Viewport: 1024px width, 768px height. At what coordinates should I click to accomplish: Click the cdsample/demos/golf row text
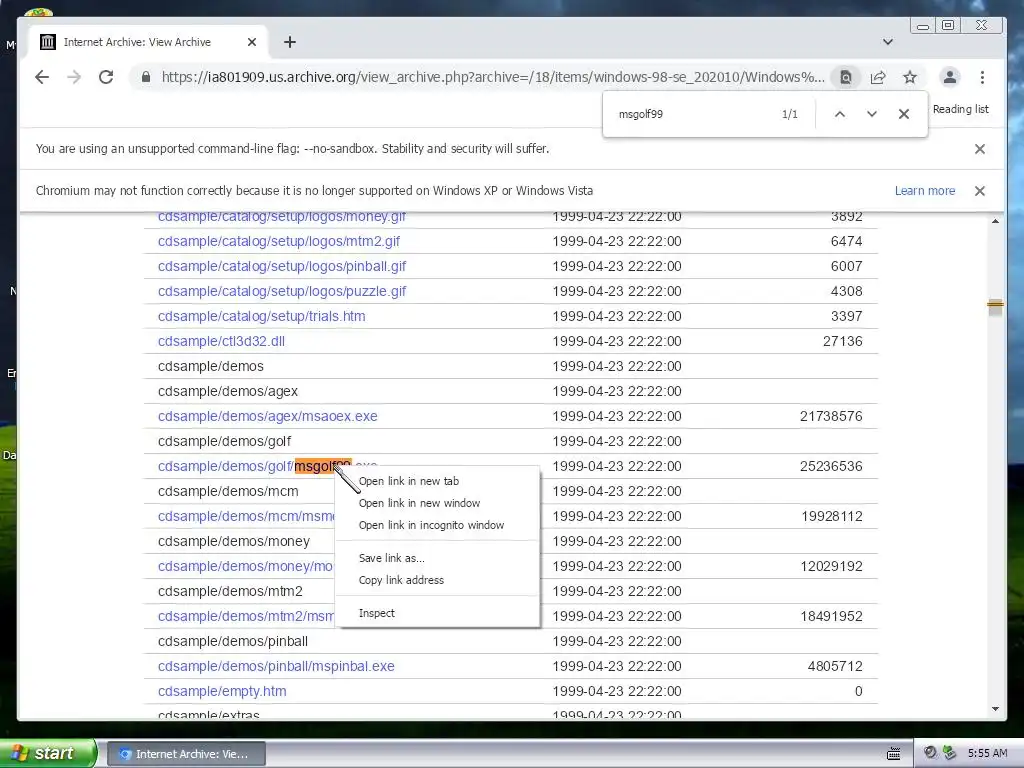tap(225, 441)
